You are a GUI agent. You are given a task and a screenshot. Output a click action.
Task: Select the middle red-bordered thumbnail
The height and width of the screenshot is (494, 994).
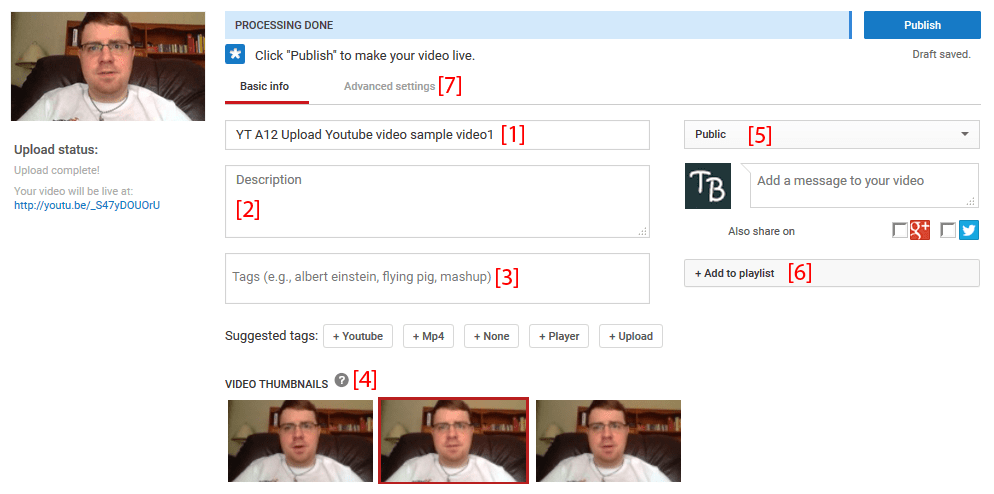coord(453,441)
